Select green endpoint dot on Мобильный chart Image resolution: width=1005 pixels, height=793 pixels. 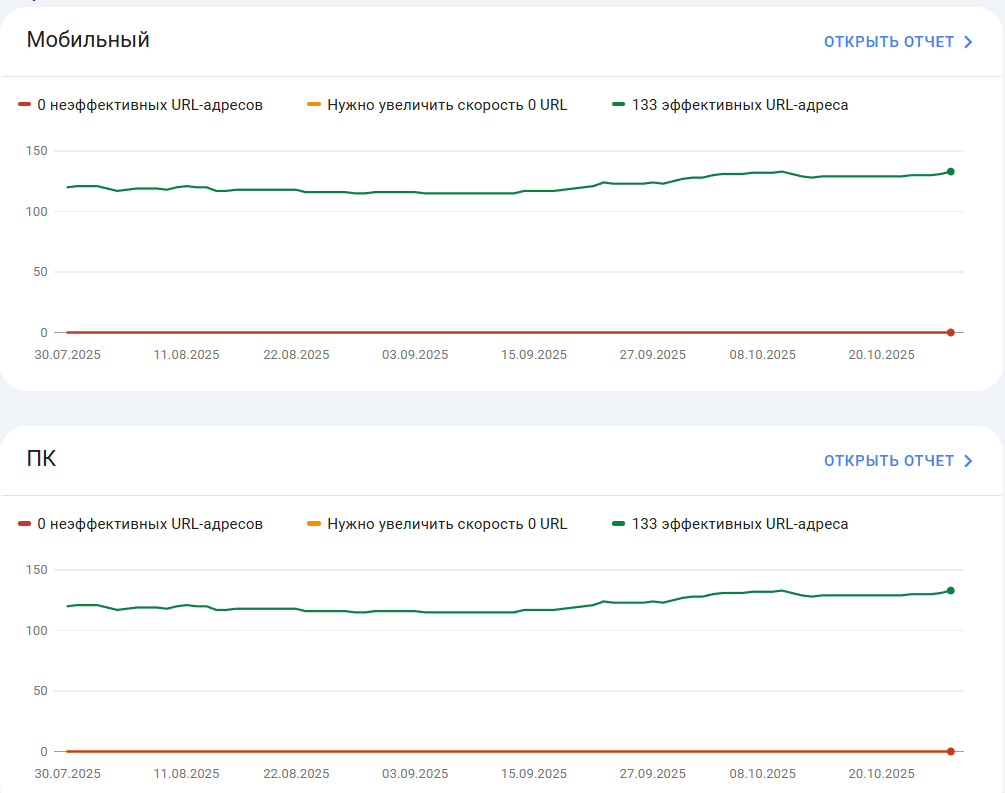[951, 172]
